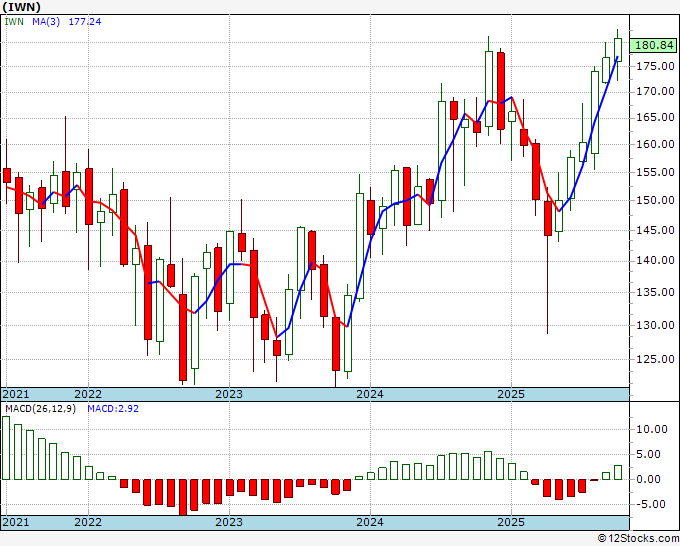
Task: Click the 177.24 moving average value
Action: click(x=85, y=21)
